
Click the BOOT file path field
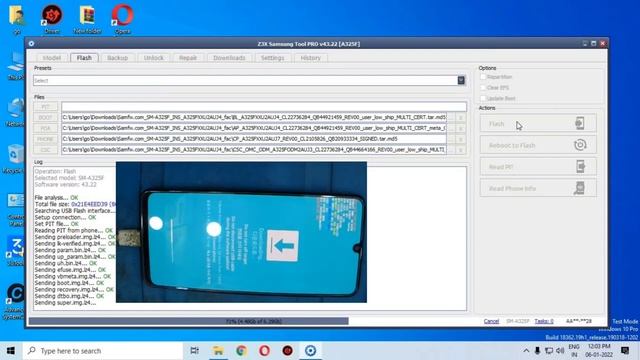coord(254,118)
